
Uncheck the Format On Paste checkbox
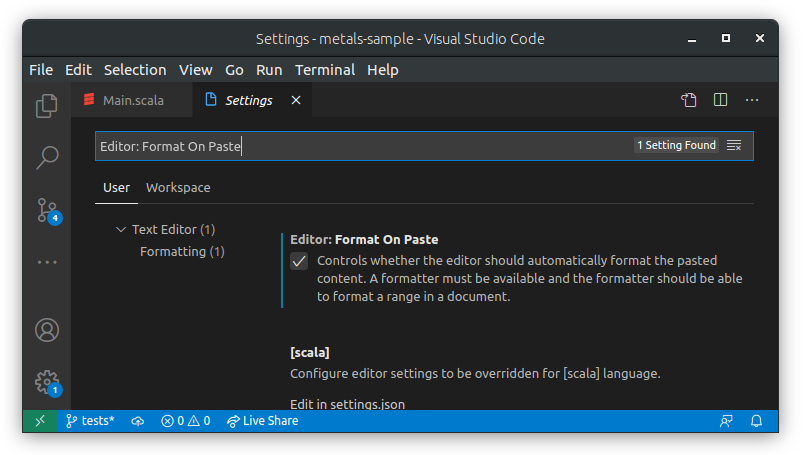pos(299,261)
